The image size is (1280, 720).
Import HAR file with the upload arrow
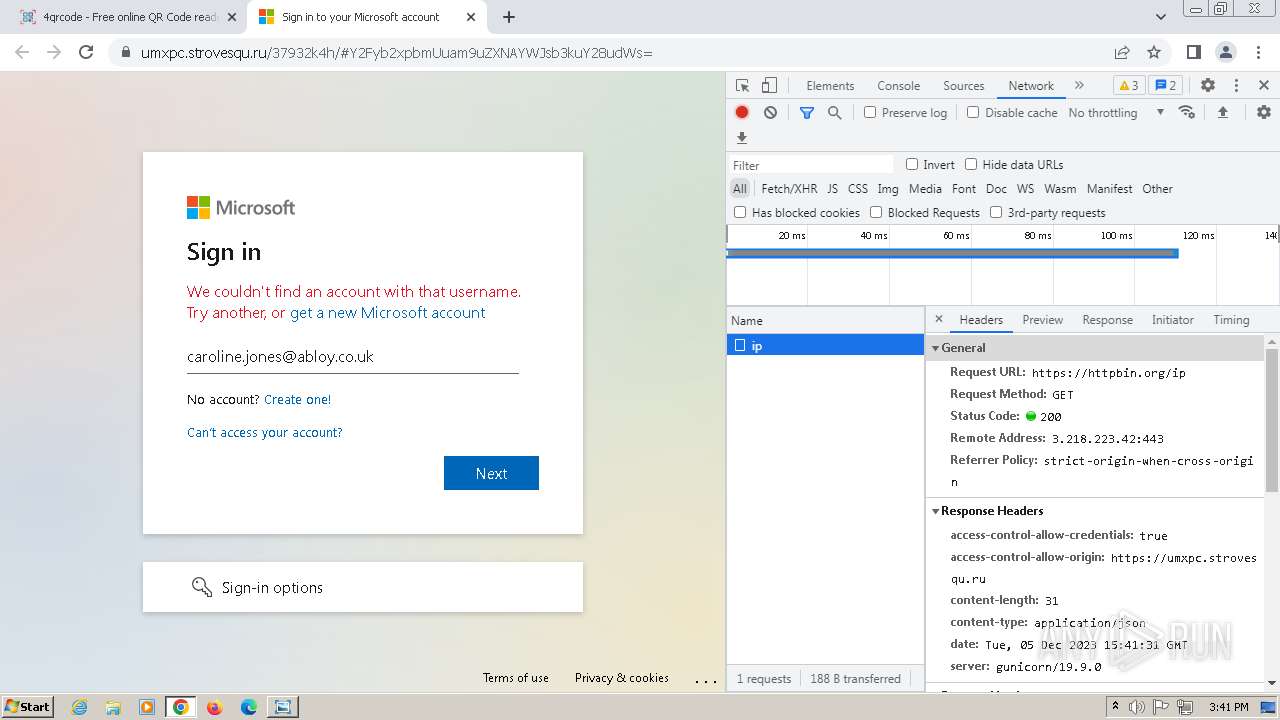tap(1222, 113)
